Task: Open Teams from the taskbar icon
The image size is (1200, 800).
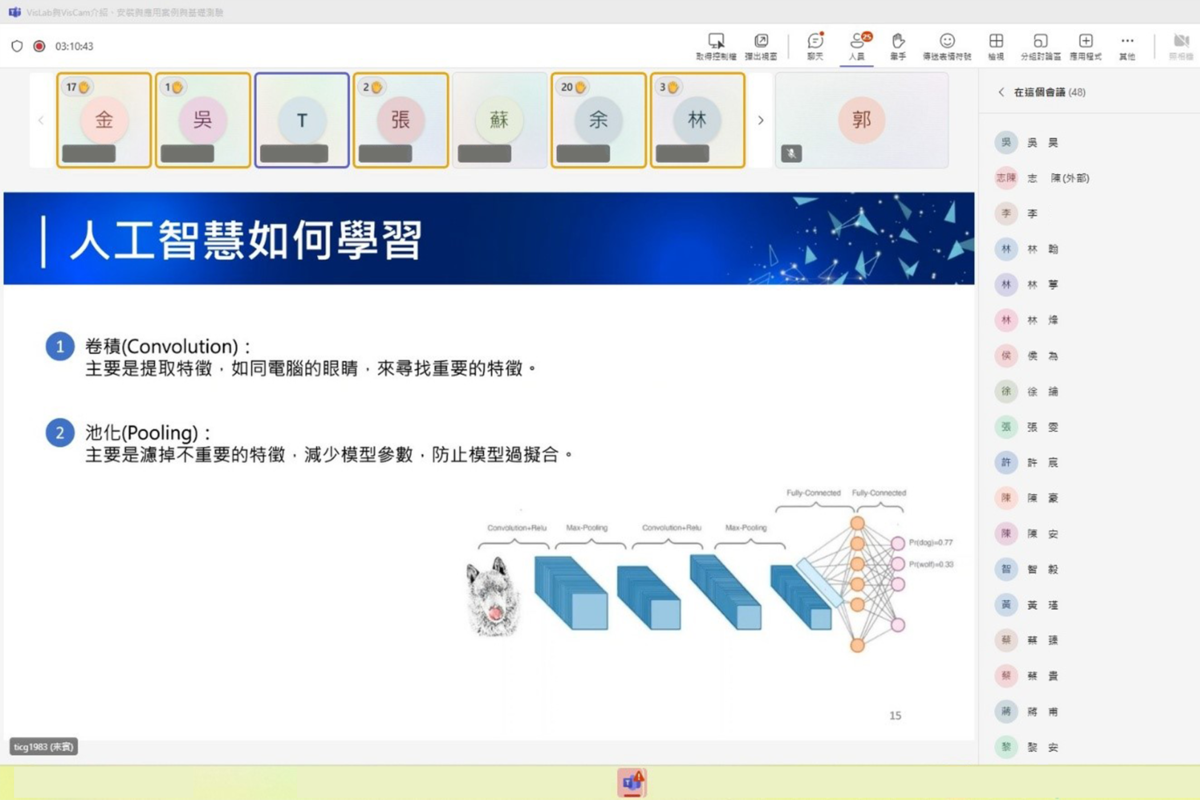Action: (x=632, y=783)
